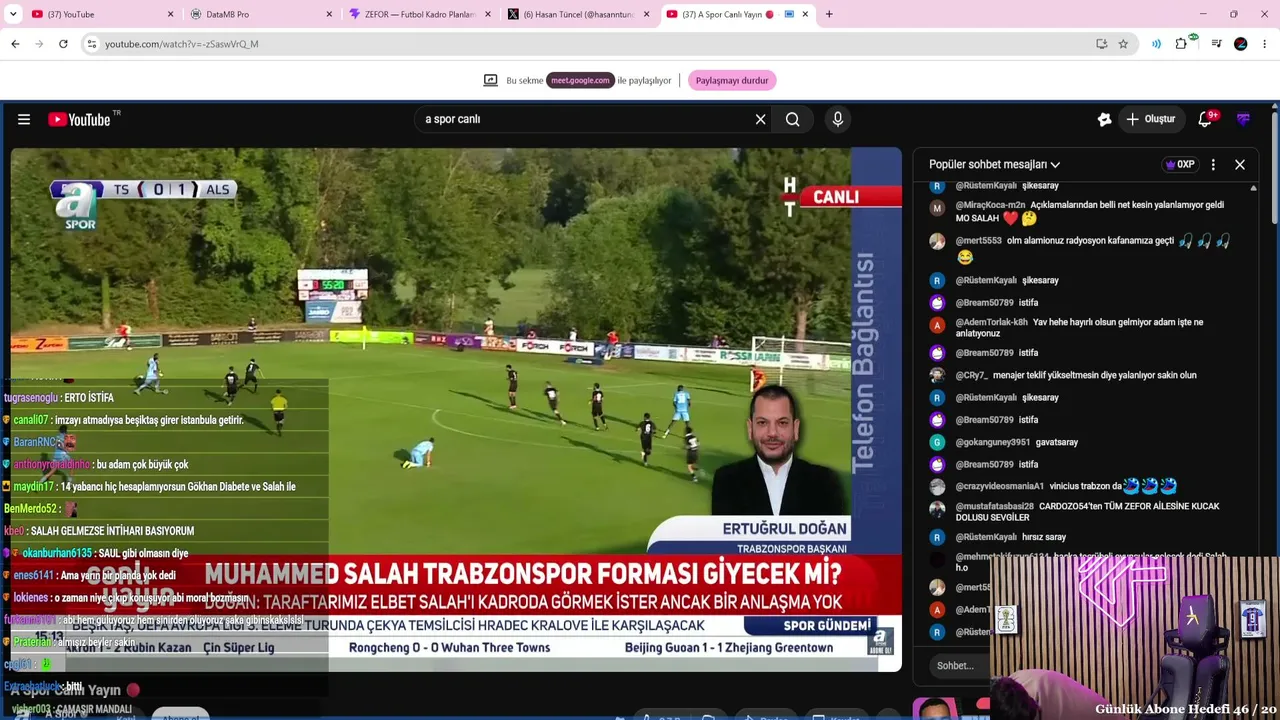Open the browser extensions puzzle icon
Viewport: 1280px width, 720px height.
[1182, 44]
